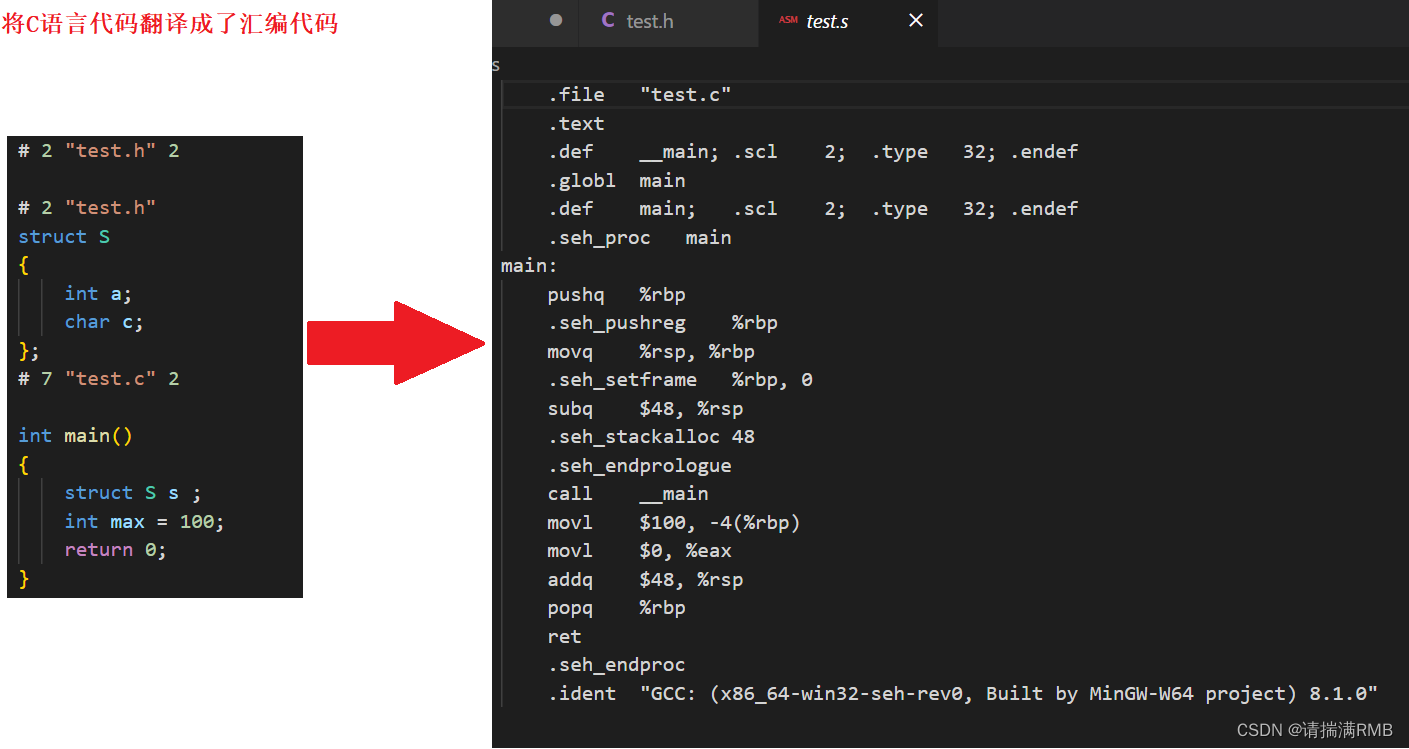The height and width of the screenshot is (749, 1409).
Task: Click the 'struct S s ;' declaration line
Action: tap(133, 493)
